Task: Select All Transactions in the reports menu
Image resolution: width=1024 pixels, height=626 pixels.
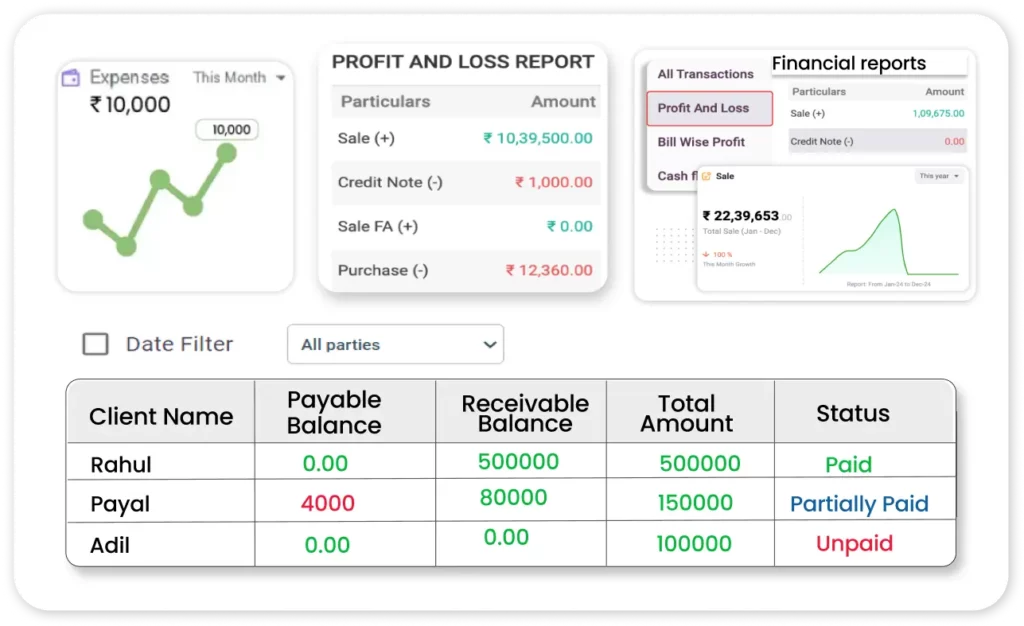Action: [x=705, y=74]
